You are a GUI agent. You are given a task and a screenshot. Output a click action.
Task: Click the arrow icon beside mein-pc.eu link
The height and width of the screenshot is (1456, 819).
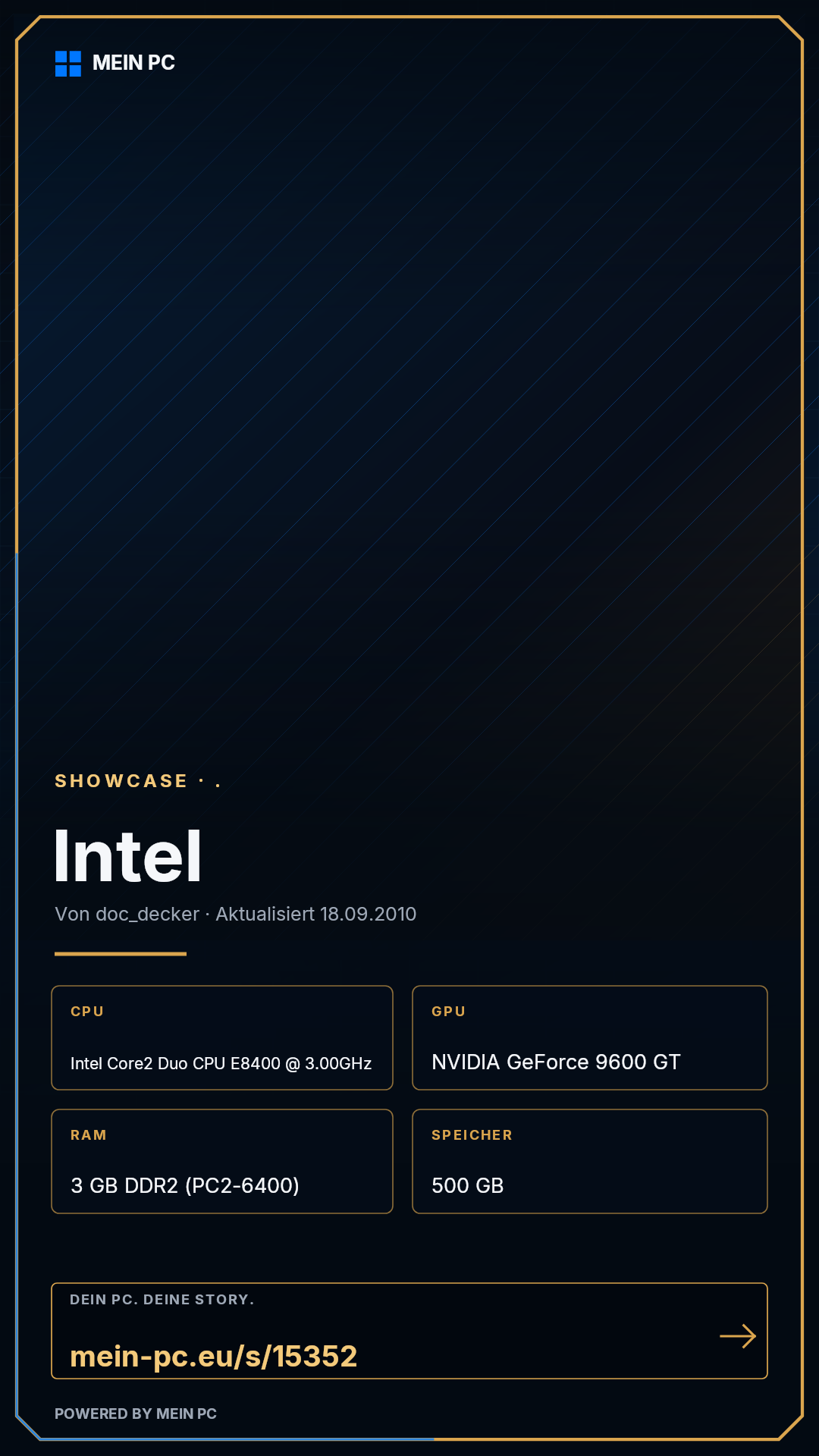[738, 1336]
